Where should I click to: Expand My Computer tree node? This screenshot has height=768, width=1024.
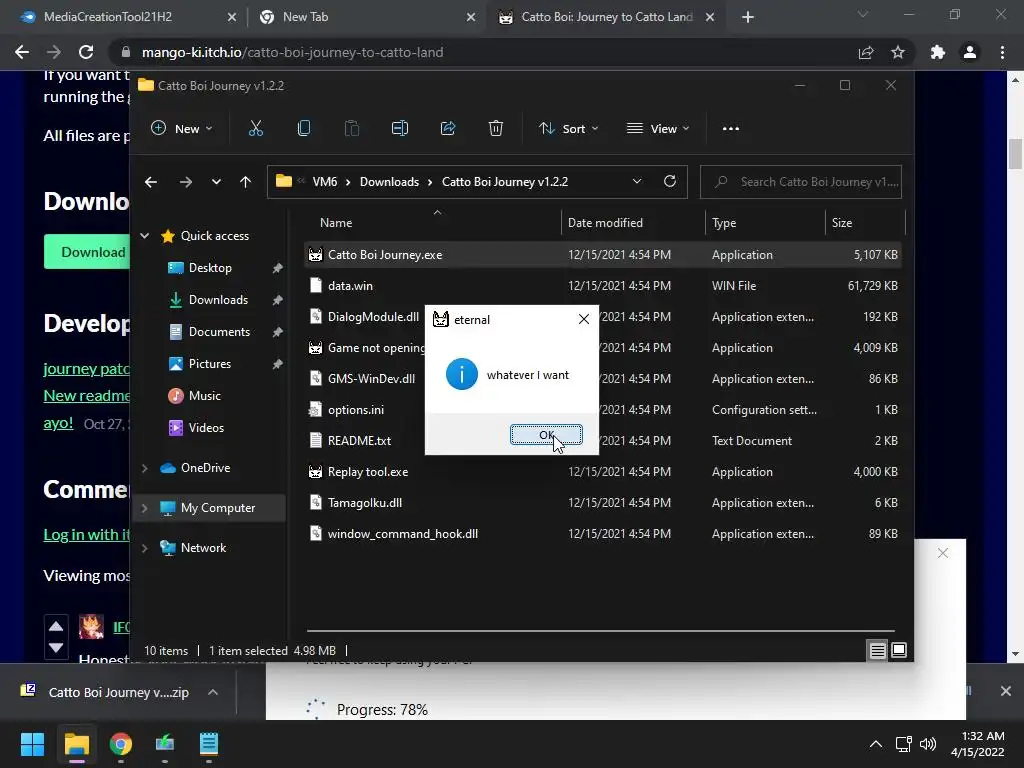(x=145, y=508)
